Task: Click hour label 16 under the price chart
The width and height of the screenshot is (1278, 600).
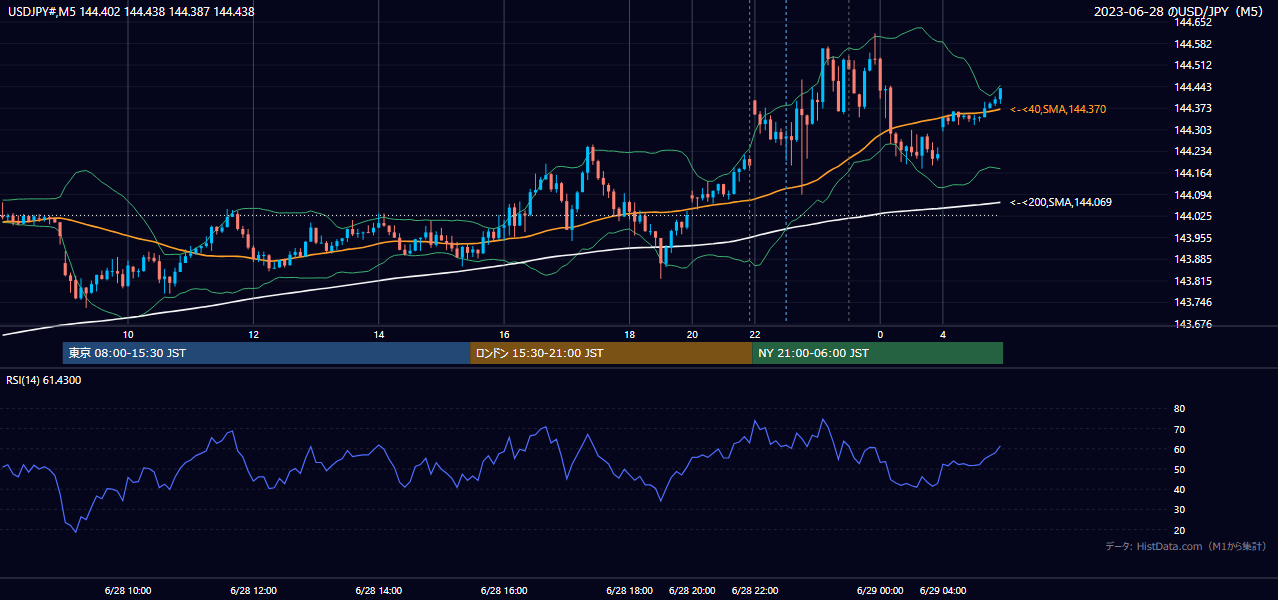Action: pyautogui.click(x=504, y=334)
